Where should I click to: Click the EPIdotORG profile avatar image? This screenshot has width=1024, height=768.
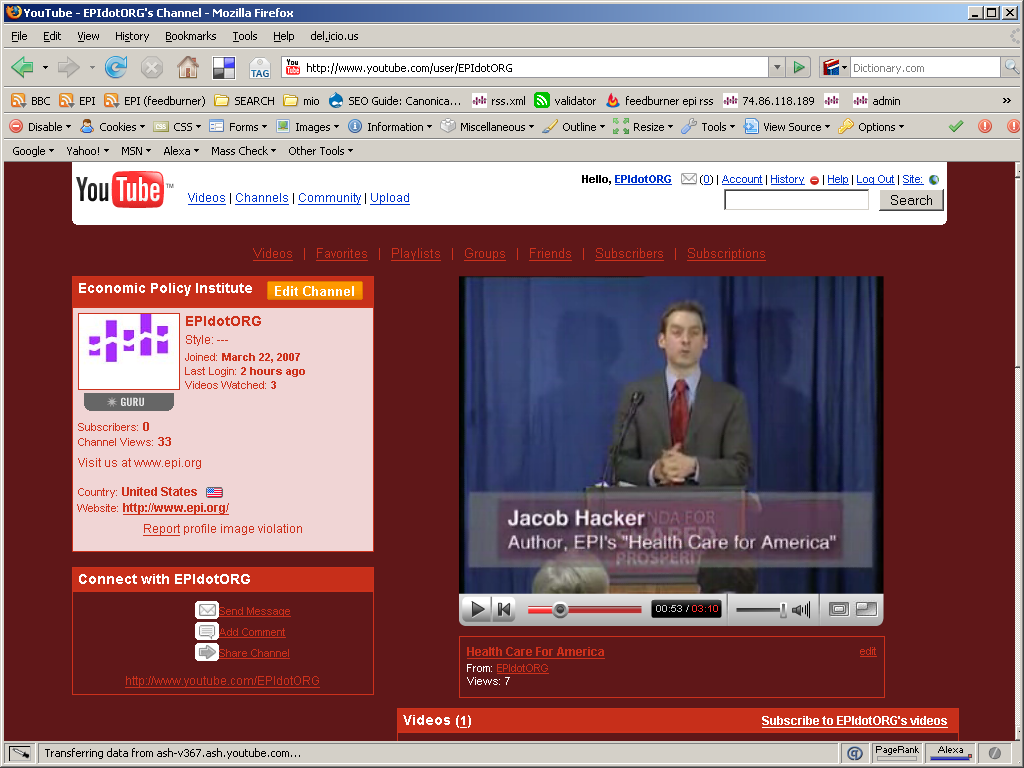(129, 351)
